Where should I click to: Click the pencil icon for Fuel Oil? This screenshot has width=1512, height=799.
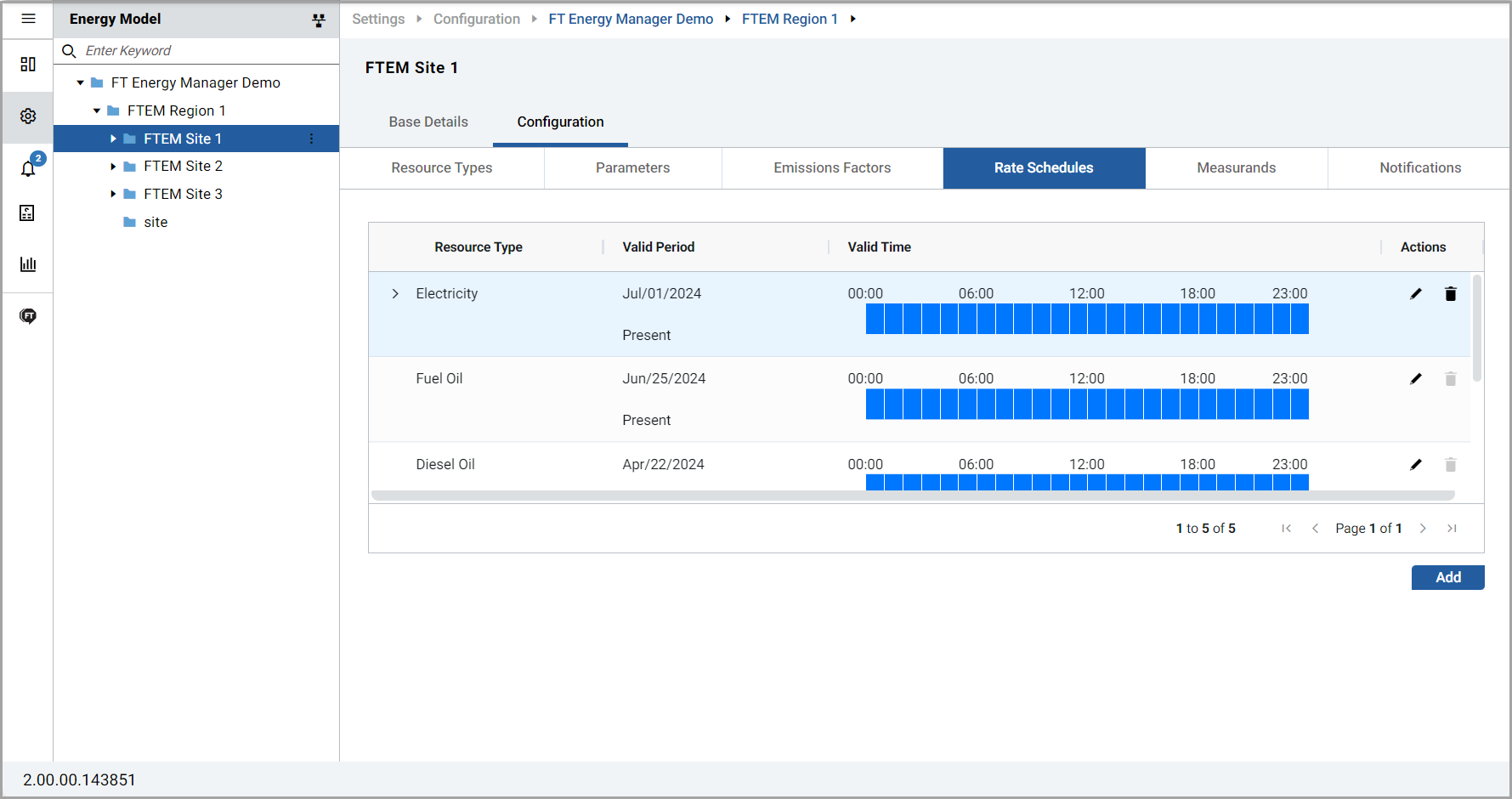1416,379
